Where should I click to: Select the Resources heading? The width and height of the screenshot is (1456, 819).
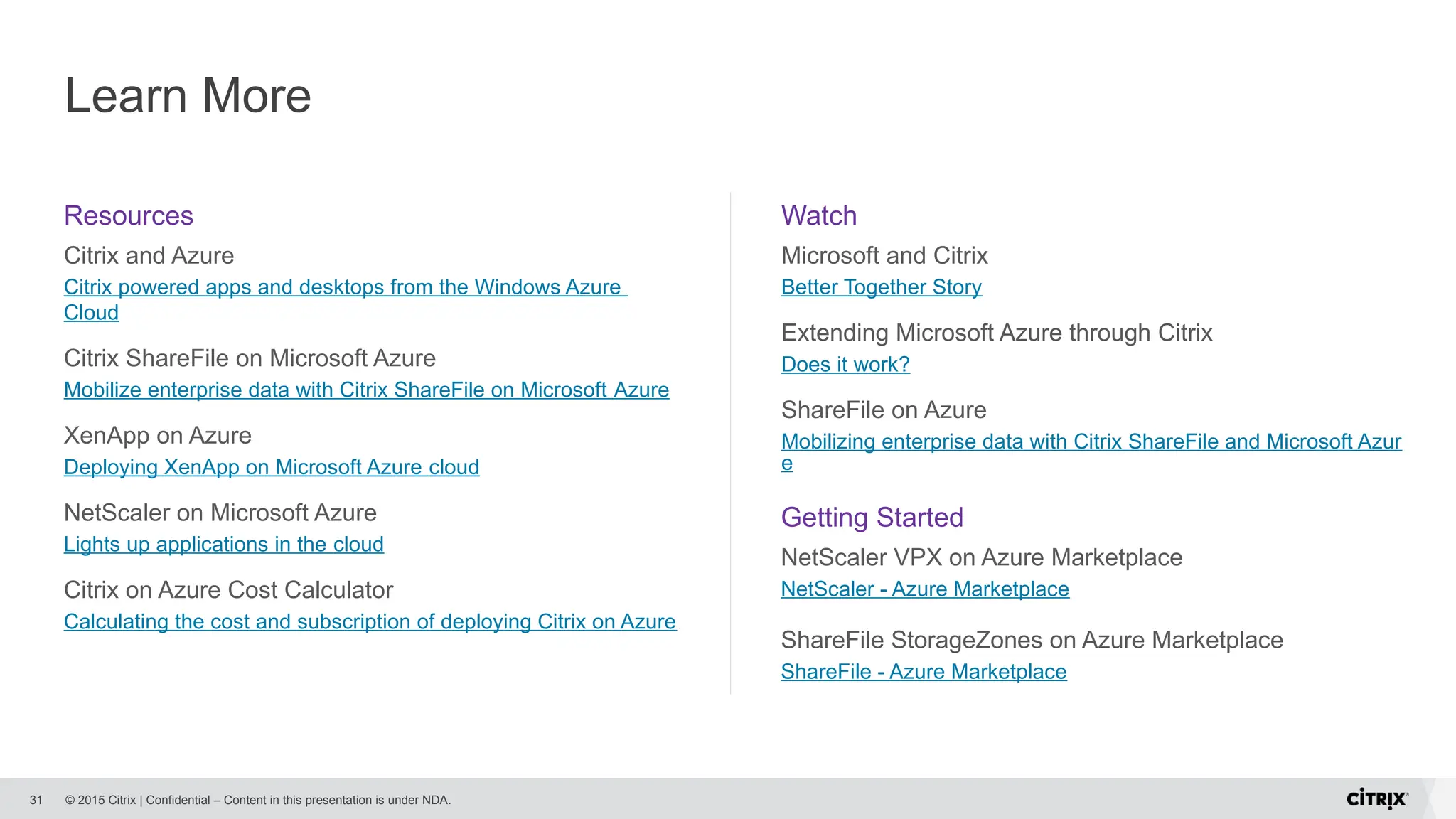pyautogui.click(x=129, y=215)
